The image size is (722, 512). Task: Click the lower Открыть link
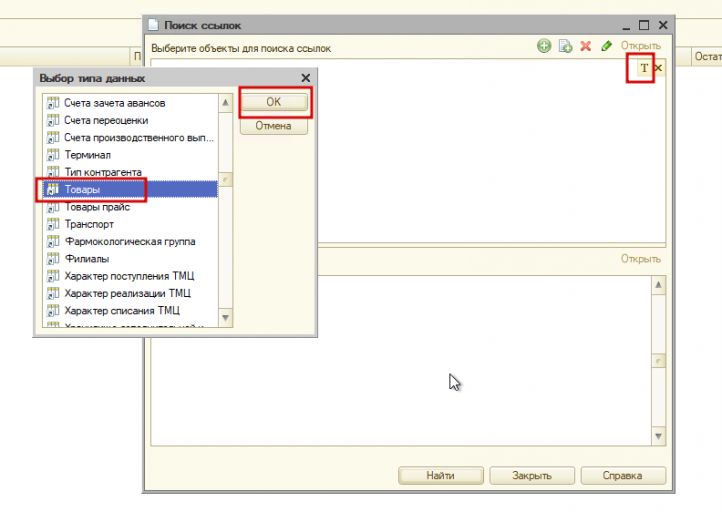(x=640, y=259)
